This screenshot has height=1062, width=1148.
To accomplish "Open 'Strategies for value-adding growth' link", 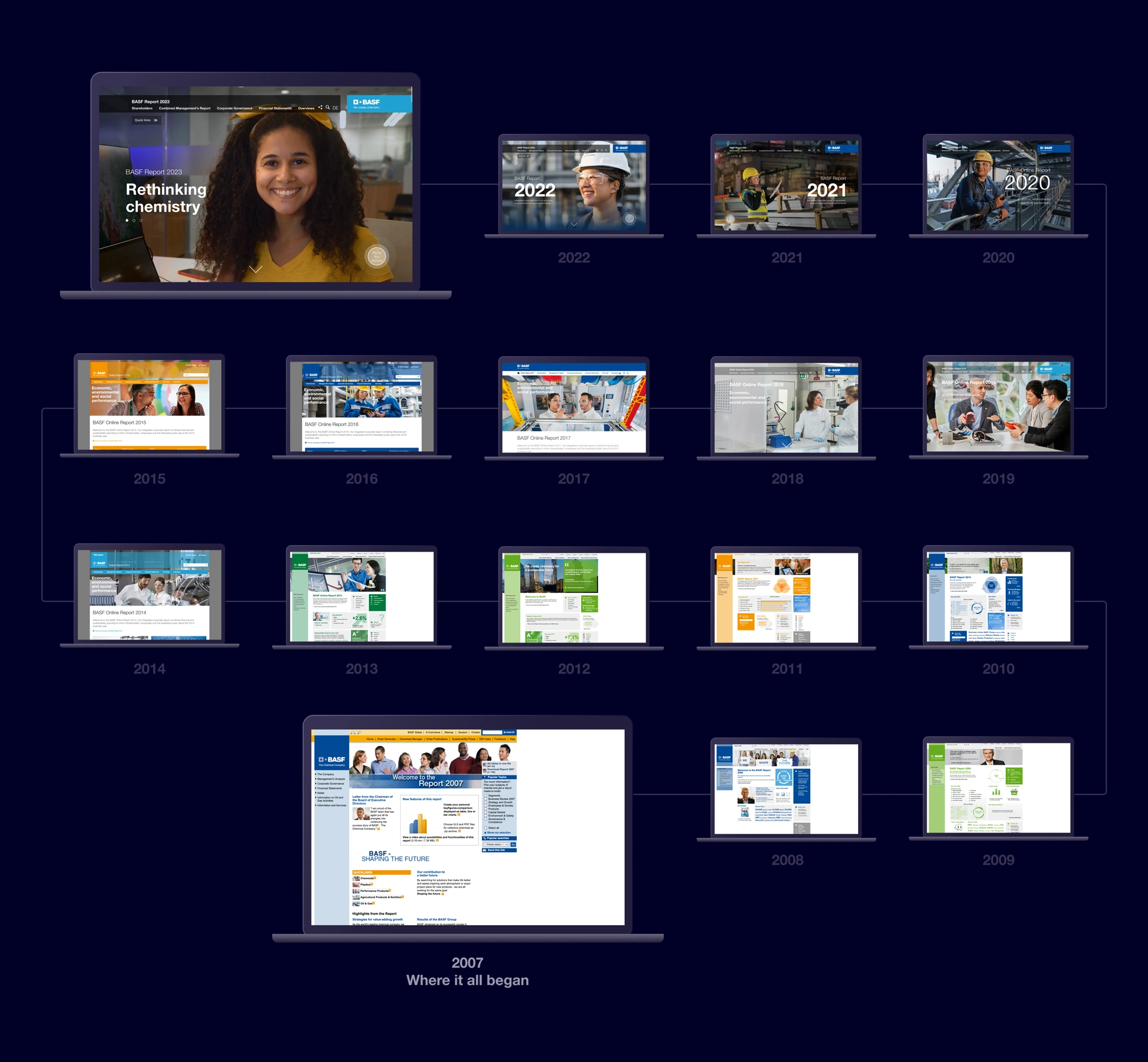I will coord(378,919).
